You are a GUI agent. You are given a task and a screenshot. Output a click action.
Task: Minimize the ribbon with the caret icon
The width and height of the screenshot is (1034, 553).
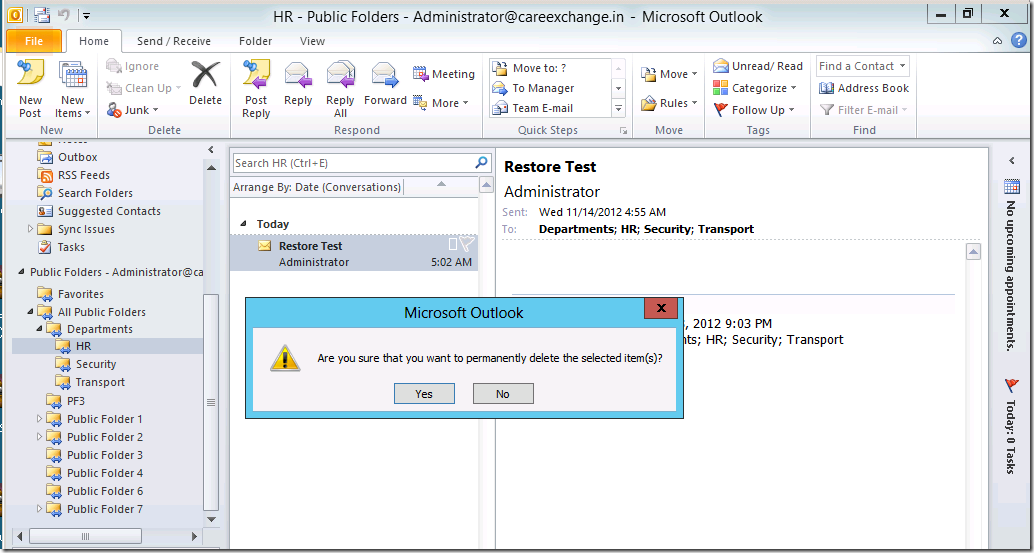[x=998, y=41]
